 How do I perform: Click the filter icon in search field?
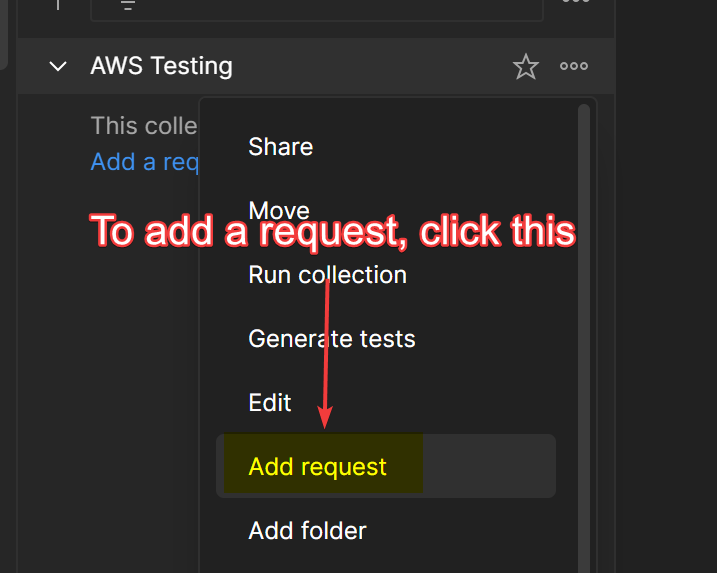pyautogui.click(x=128, y=5)
